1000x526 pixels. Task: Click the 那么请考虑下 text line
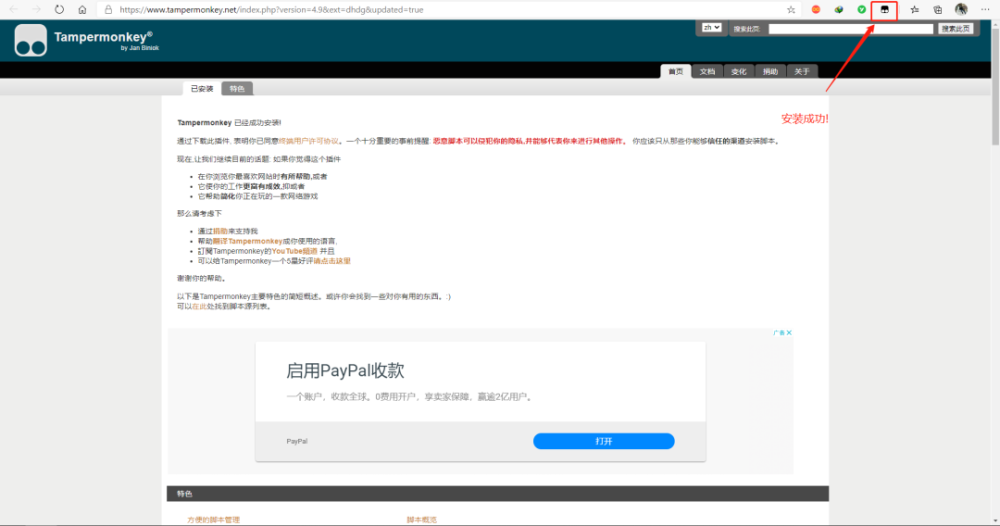click(x=199, y=214)
